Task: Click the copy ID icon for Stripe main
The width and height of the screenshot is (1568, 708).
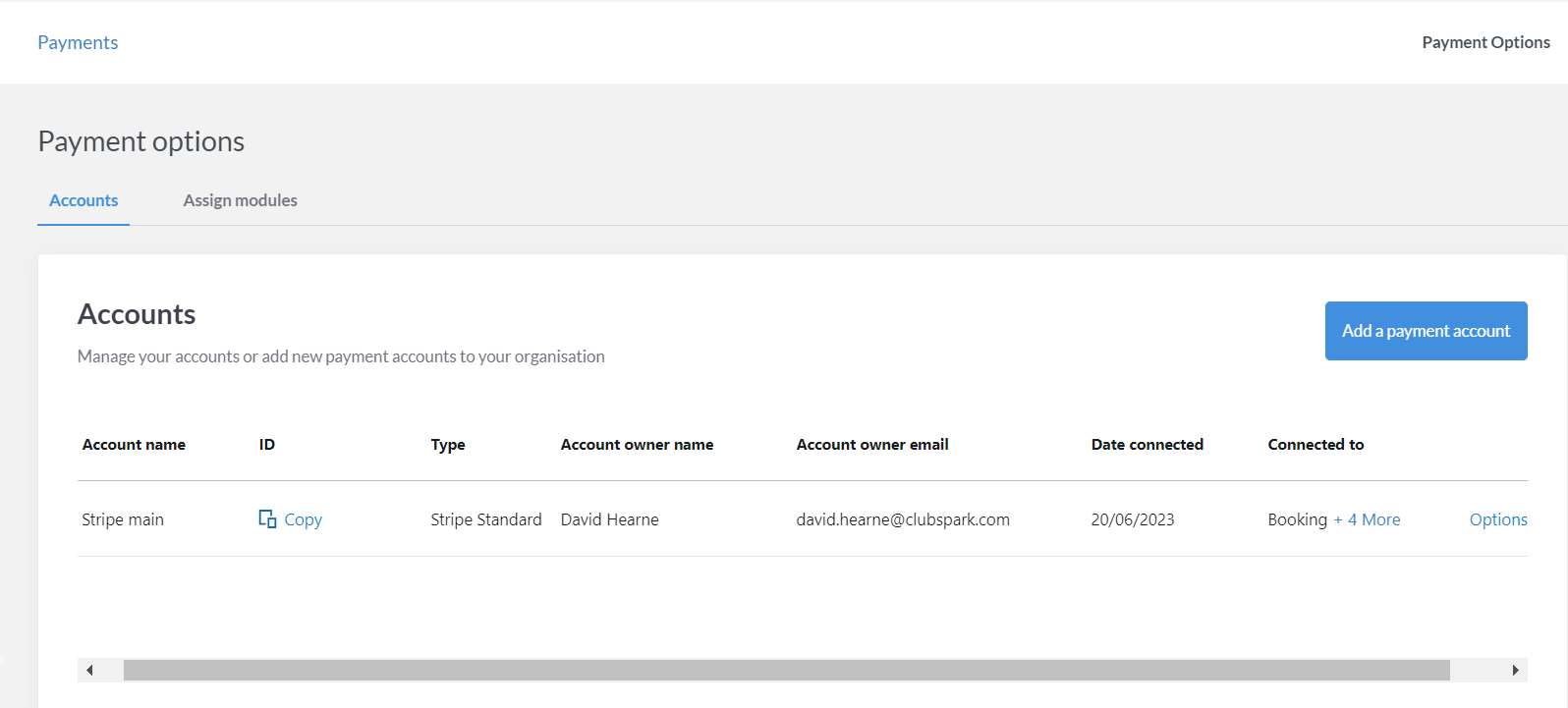Action: 267,518
